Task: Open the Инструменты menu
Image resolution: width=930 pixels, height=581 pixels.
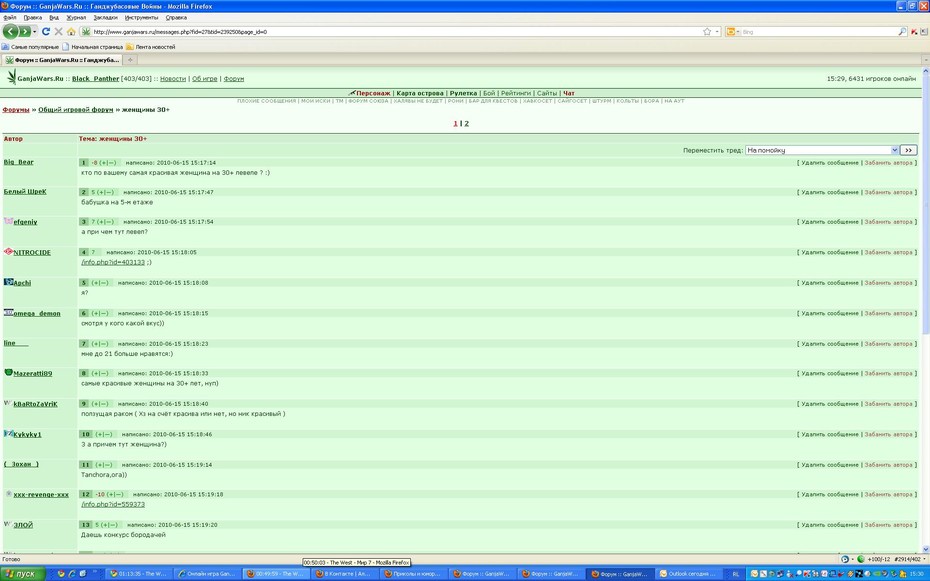Action: [x=141, y=18]
